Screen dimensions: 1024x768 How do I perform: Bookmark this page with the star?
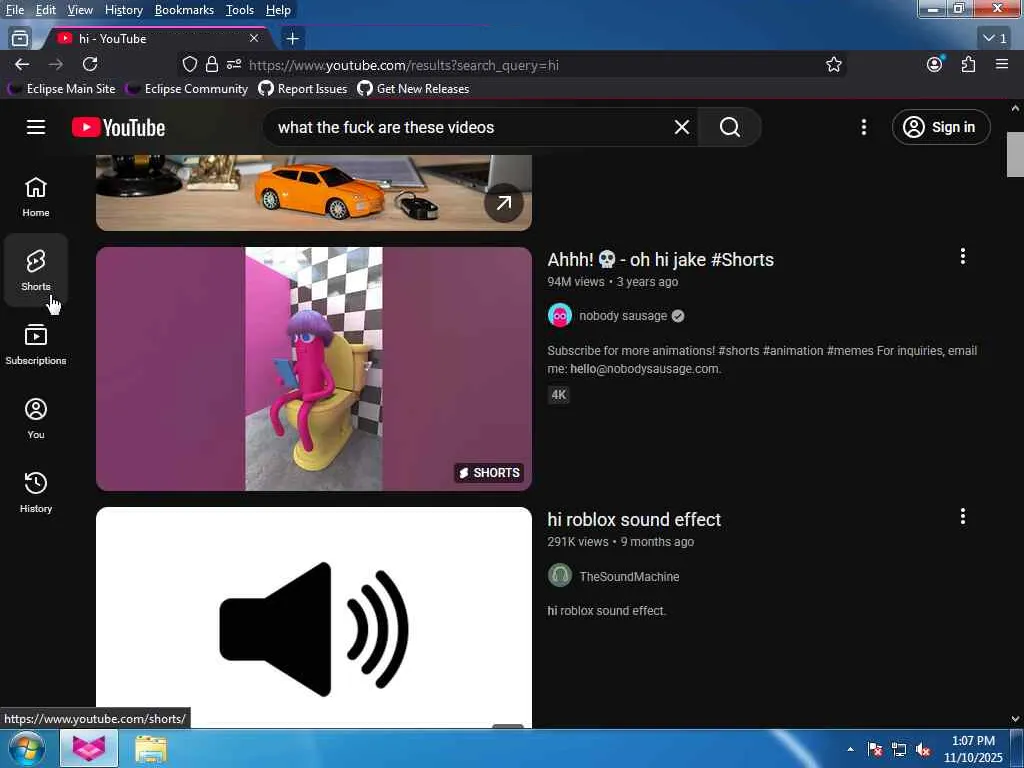click(833, 64)
